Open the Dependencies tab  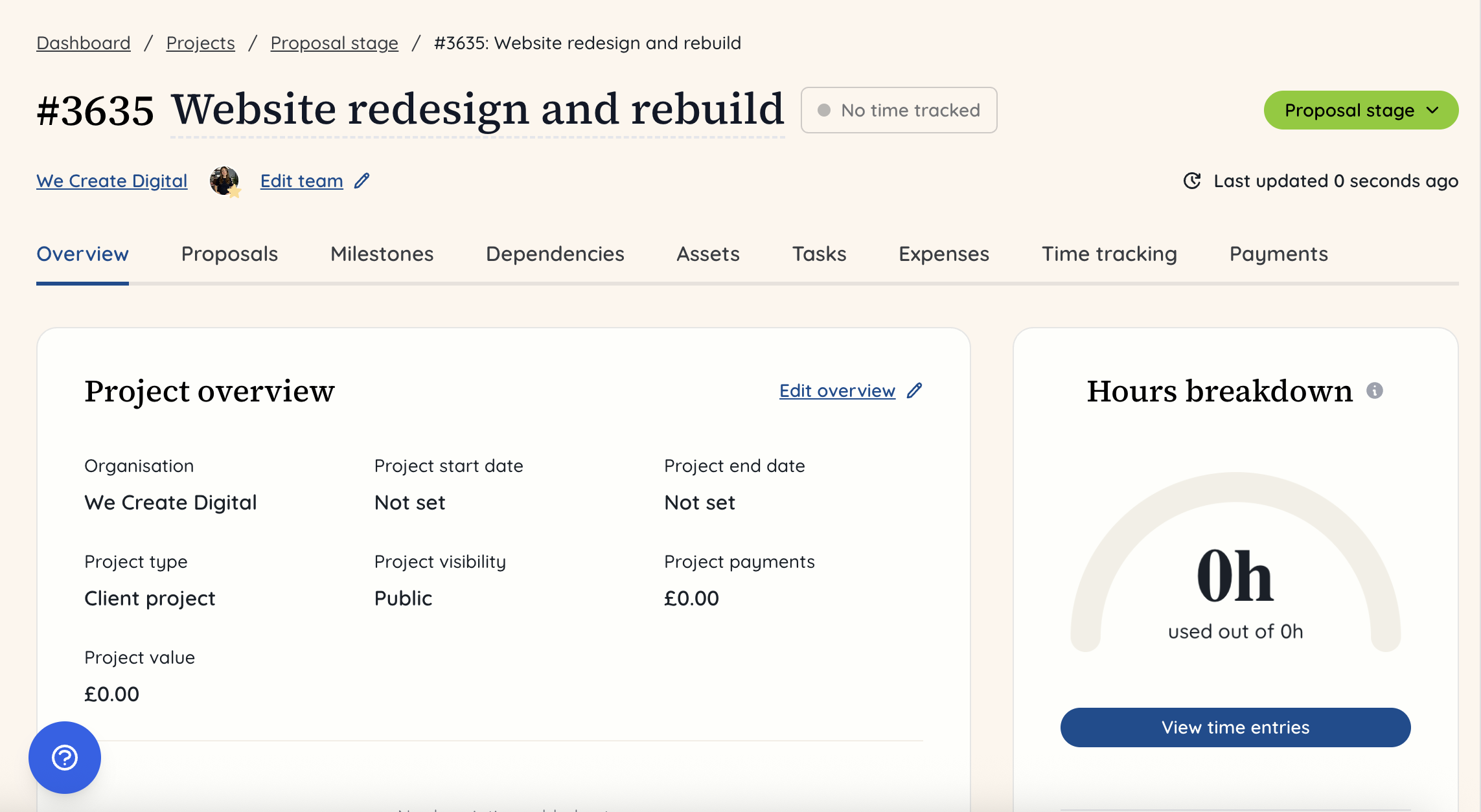click(x=555, y=254)
